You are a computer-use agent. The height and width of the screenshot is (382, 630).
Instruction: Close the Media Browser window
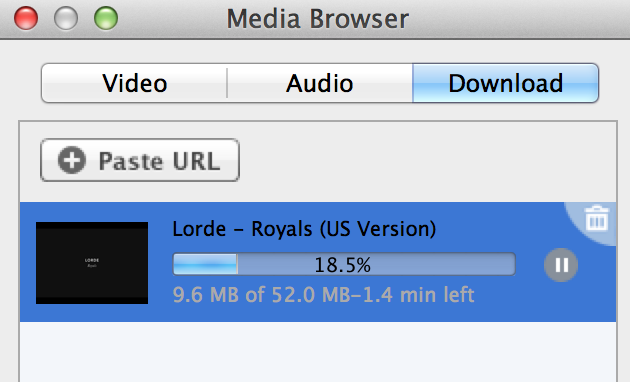pyautogui.click(x=26, y=18)
